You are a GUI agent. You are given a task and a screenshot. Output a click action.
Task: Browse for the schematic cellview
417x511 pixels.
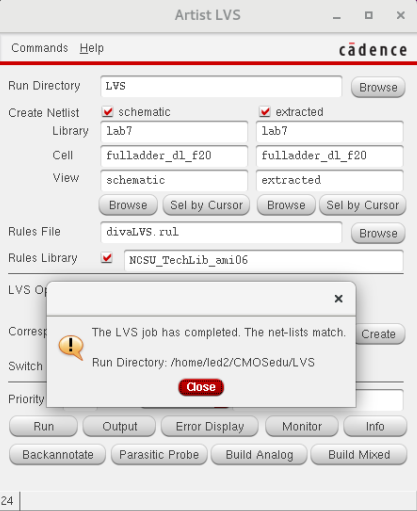128,205
